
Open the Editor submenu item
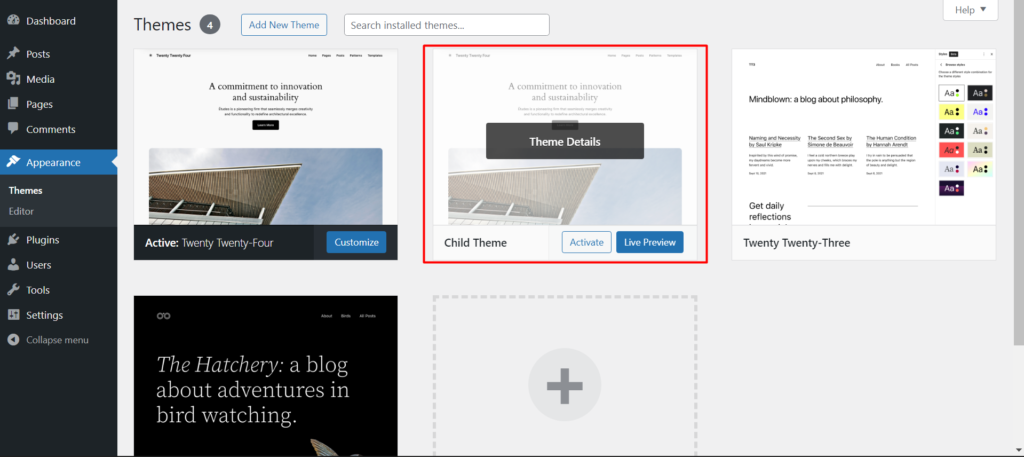click(21, 212)
